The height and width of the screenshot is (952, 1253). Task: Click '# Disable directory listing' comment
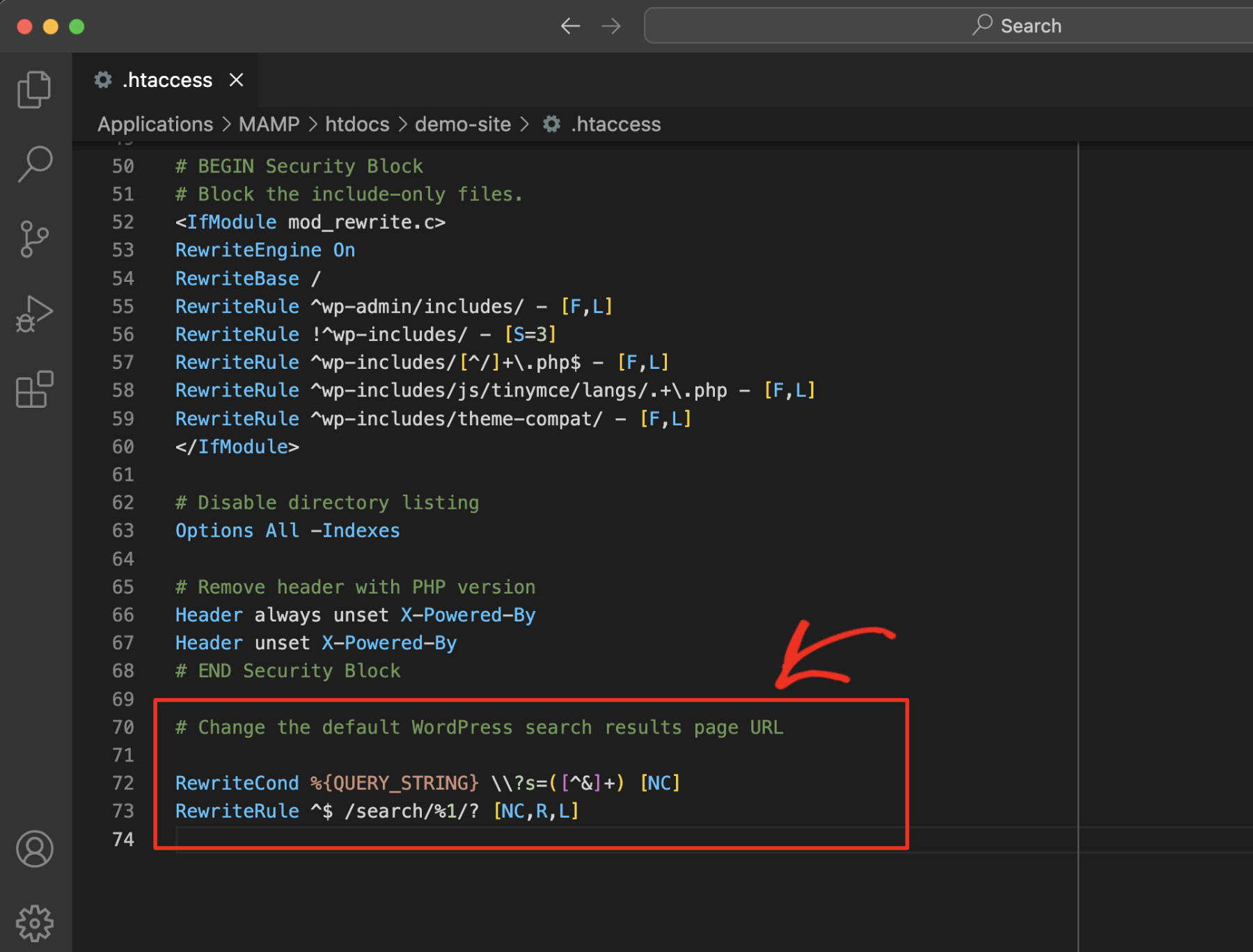pyautogui.click(x=327, y=503)
